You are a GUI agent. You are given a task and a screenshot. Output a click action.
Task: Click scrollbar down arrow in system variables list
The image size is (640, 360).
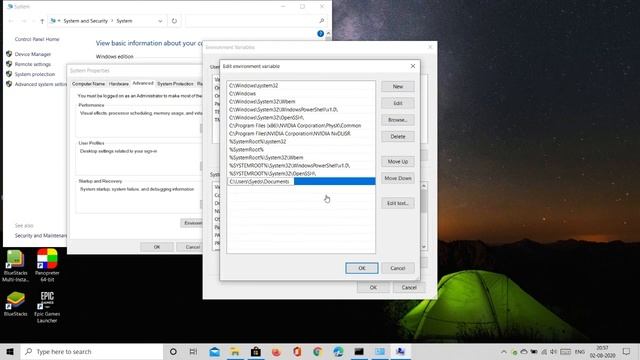click(x=424, y=247)
